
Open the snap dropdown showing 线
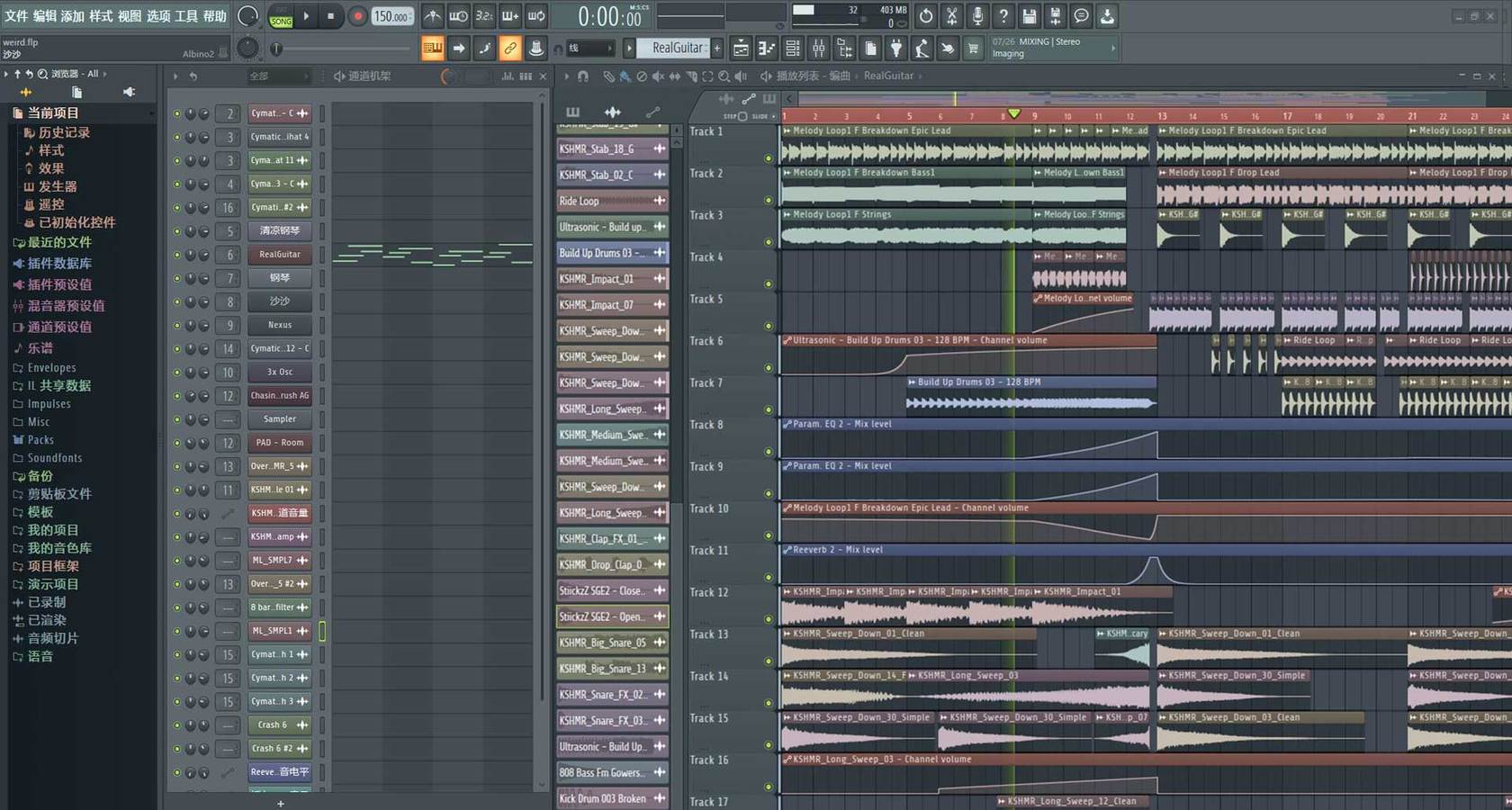point(590,48)
